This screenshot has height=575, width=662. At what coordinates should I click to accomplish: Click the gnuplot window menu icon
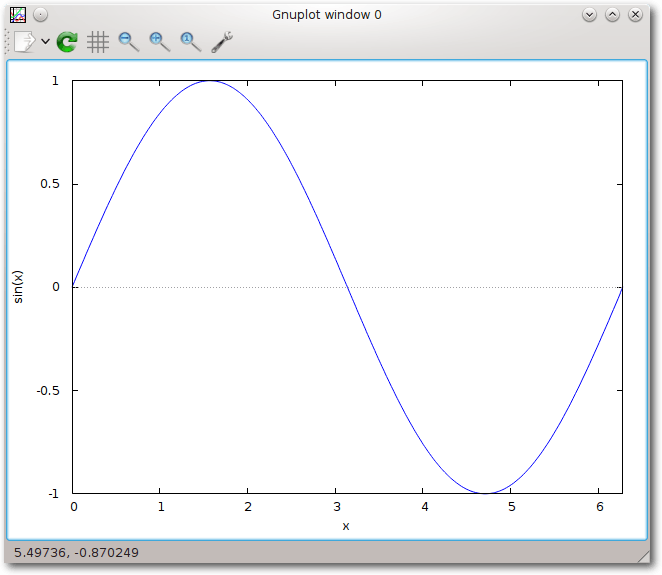(x=18, y=15)
